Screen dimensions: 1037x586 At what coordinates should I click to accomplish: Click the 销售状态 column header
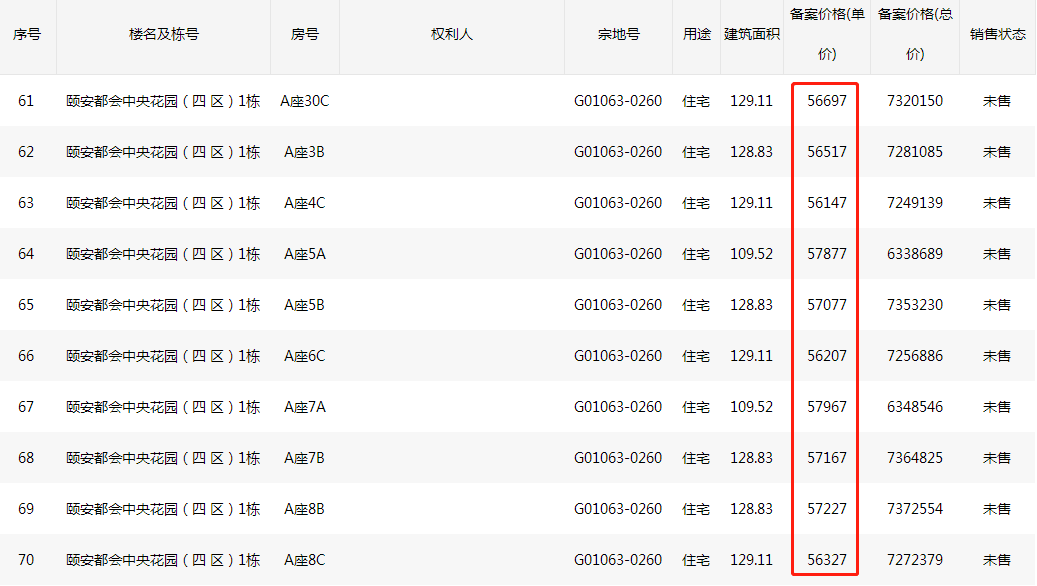pyautogui.click(x=997, y=34)
